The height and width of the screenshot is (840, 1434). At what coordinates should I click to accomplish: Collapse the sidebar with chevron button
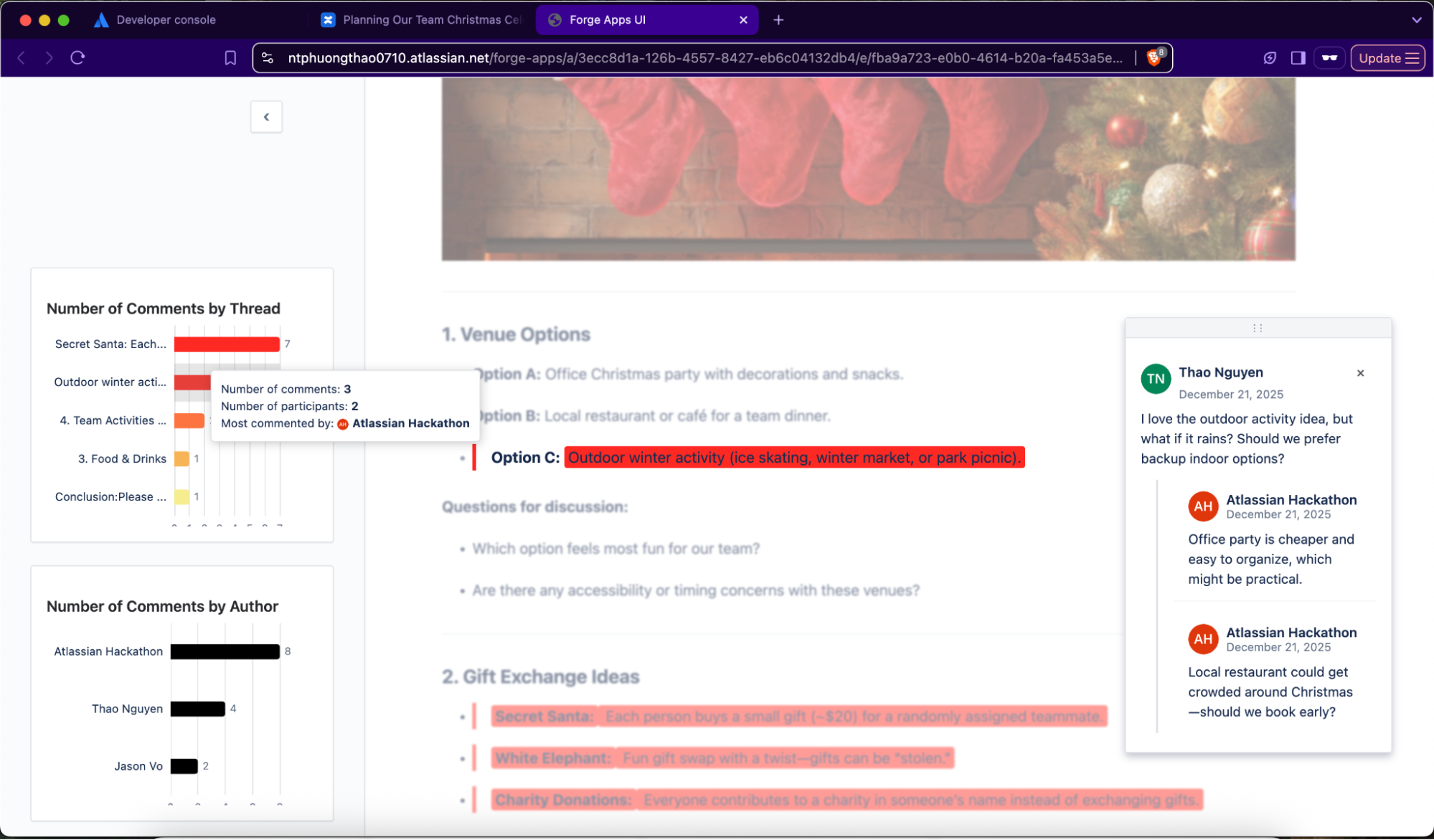click(x=266, y=117)
